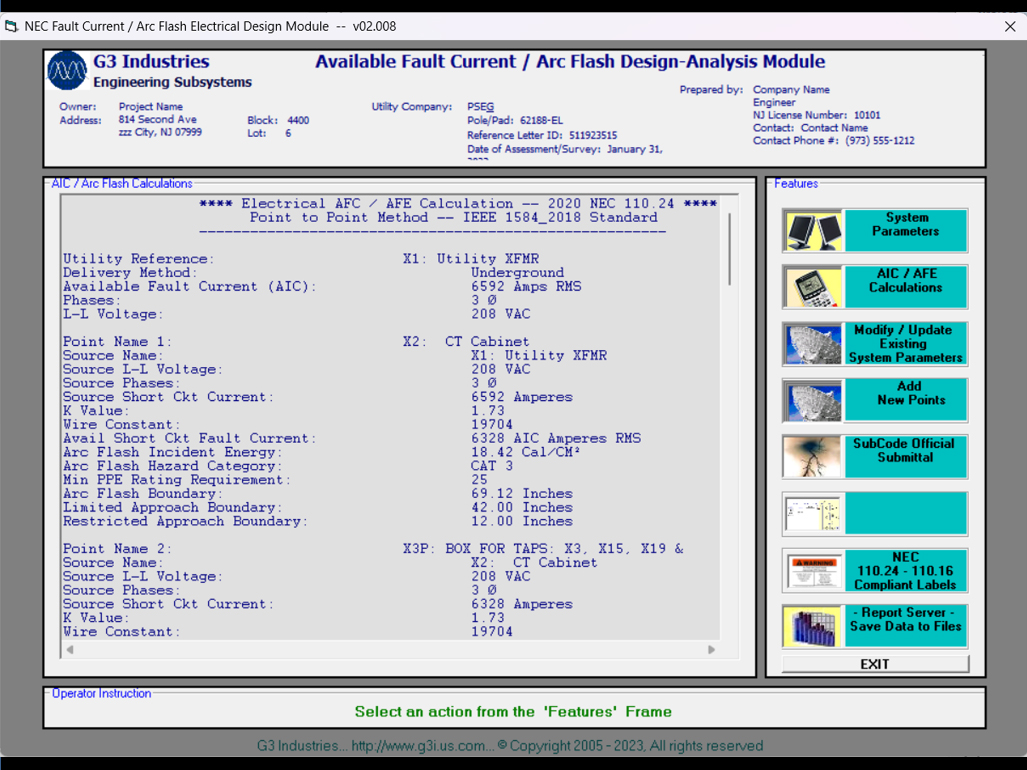Open NEC 110.24 - 110.16 Compliant Labels
The width and height of the screenshot is (1027, 770).
point(905,570)
